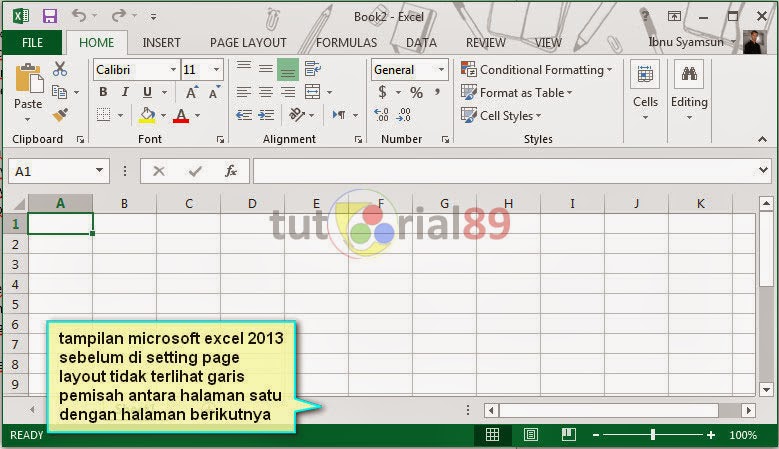Click the Wrap Text icon
This screenshot has width=779, height=449.
(x=312, y=69)
